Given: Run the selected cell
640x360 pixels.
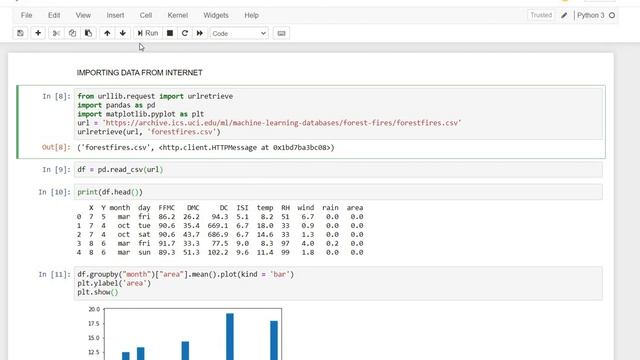Looking at the screenshot, I should point(148,33).
